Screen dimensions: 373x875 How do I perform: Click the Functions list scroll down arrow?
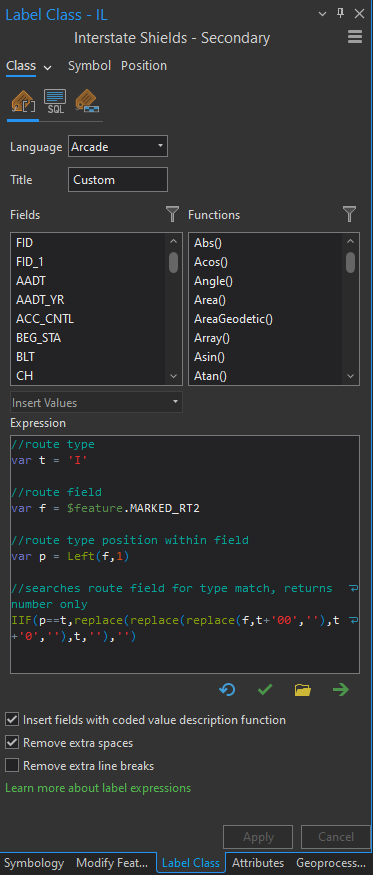(350, 376)
